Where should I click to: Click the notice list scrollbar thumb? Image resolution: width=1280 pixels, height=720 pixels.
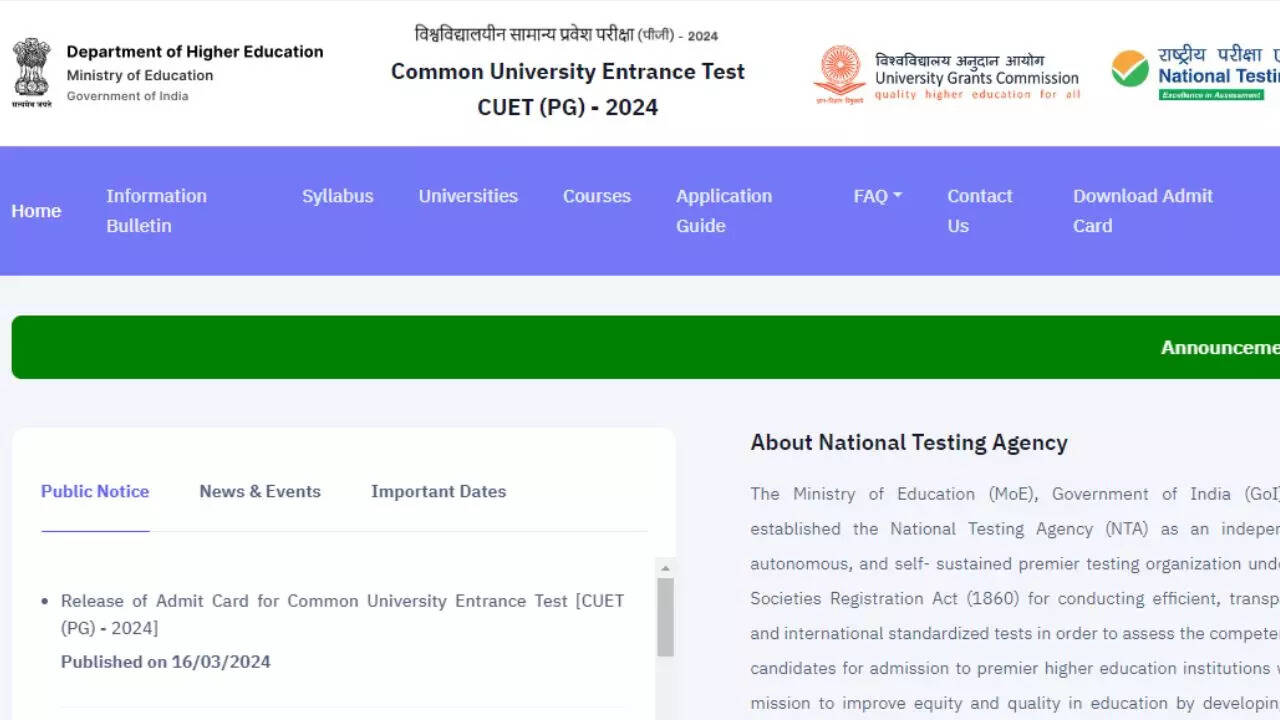(x=665, y=617)
